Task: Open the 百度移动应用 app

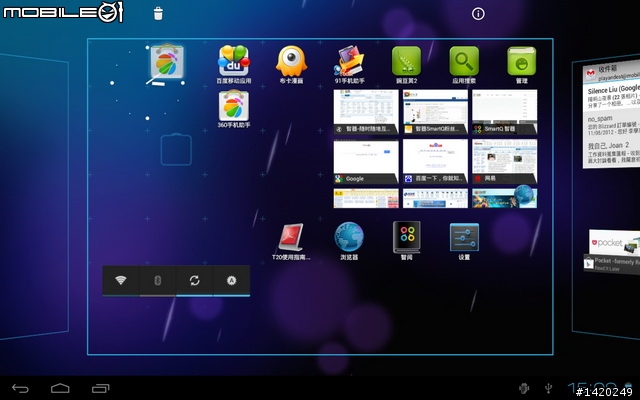Action: tap(233, 64)
